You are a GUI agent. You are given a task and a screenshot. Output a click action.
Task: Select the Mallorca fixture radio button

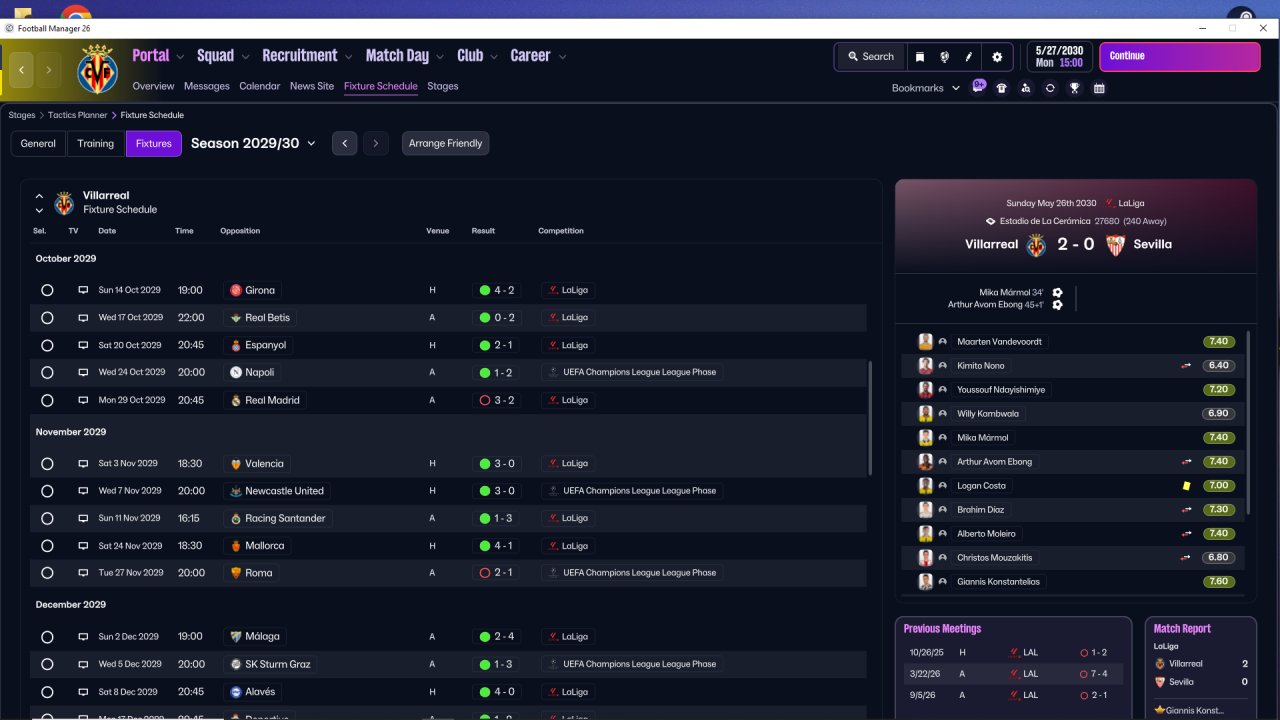(47, 546)
